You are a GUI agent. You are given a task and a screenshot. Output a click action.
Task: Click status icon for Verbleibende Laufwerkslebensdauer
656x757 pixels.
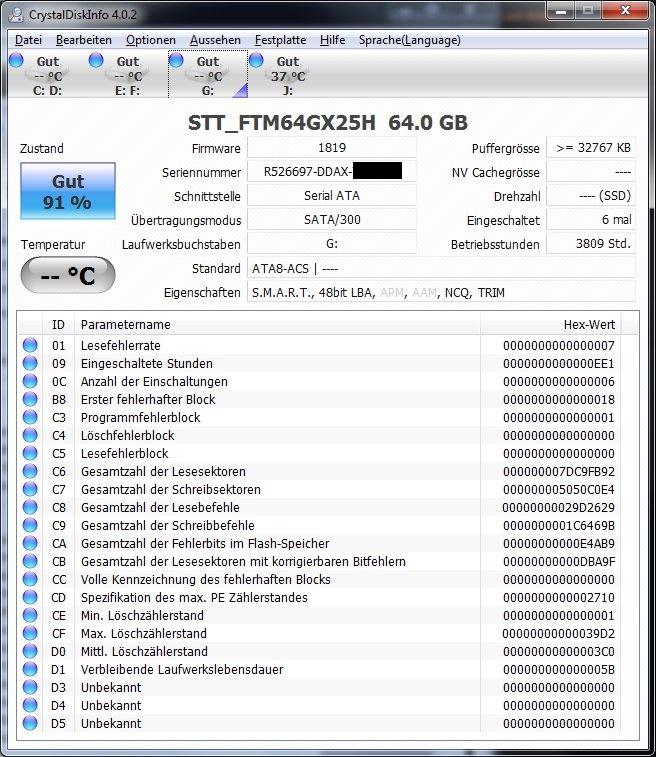[x=30, y=669]
